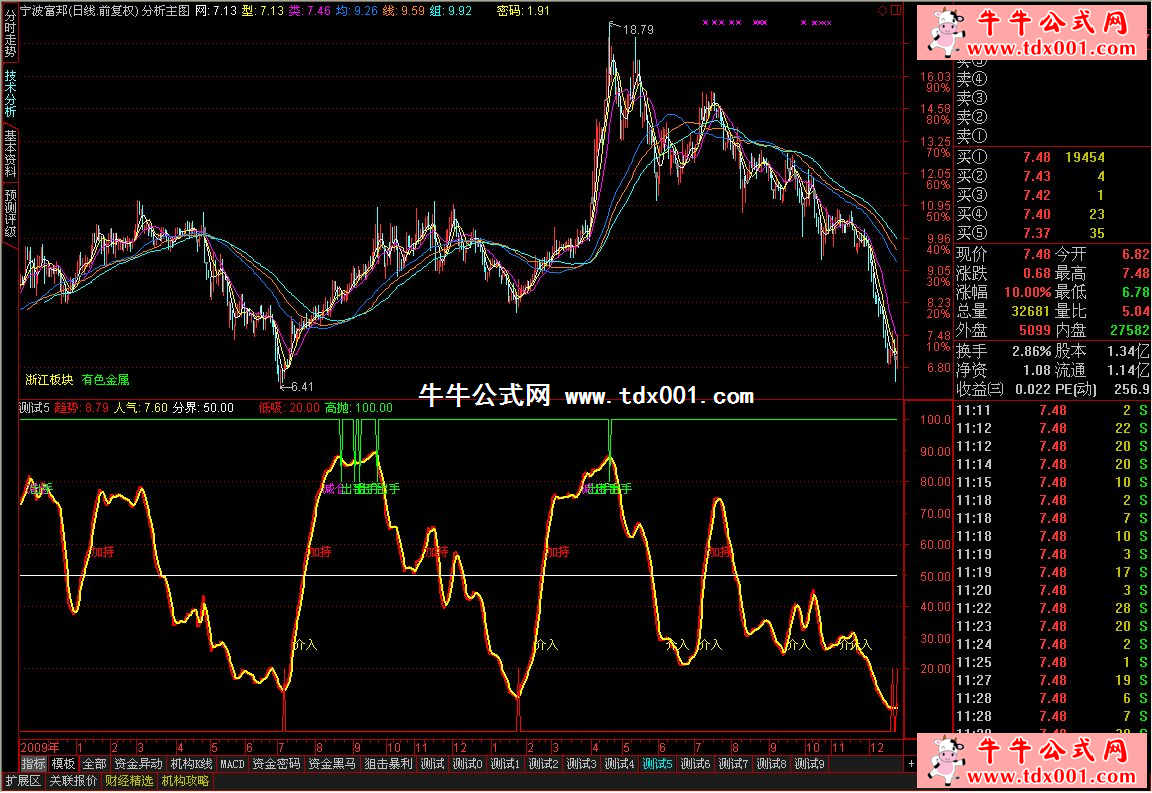Screen dimensions: 1152x793
Task: Click the 浙江板块 sector label on chart
Action: (49, 380)
